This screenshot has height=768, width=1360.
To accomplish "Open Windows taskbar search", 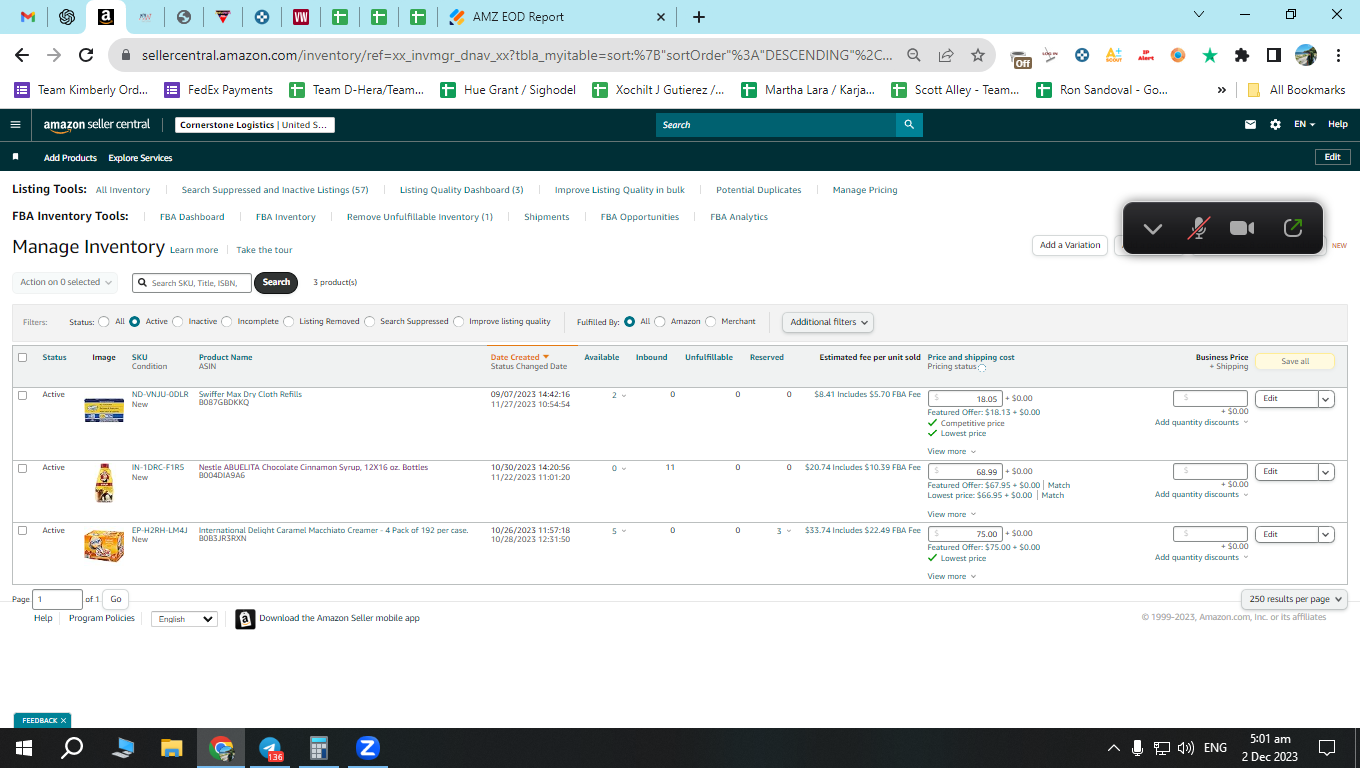I will tap(72, 748).
